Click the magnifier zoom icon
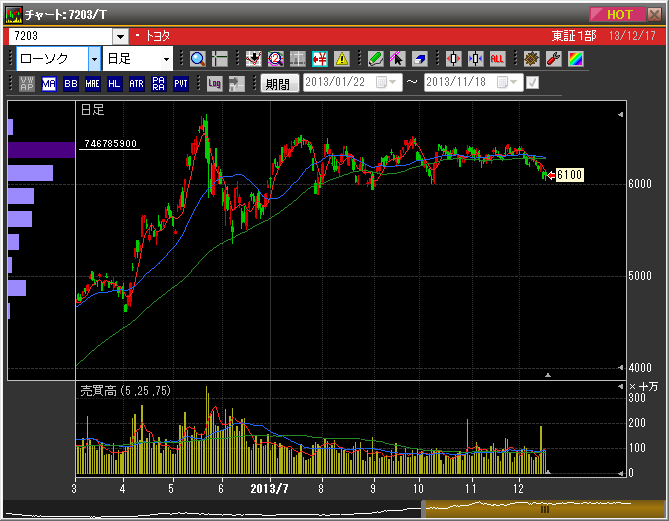The image size is (669, 521). (197, 59)
